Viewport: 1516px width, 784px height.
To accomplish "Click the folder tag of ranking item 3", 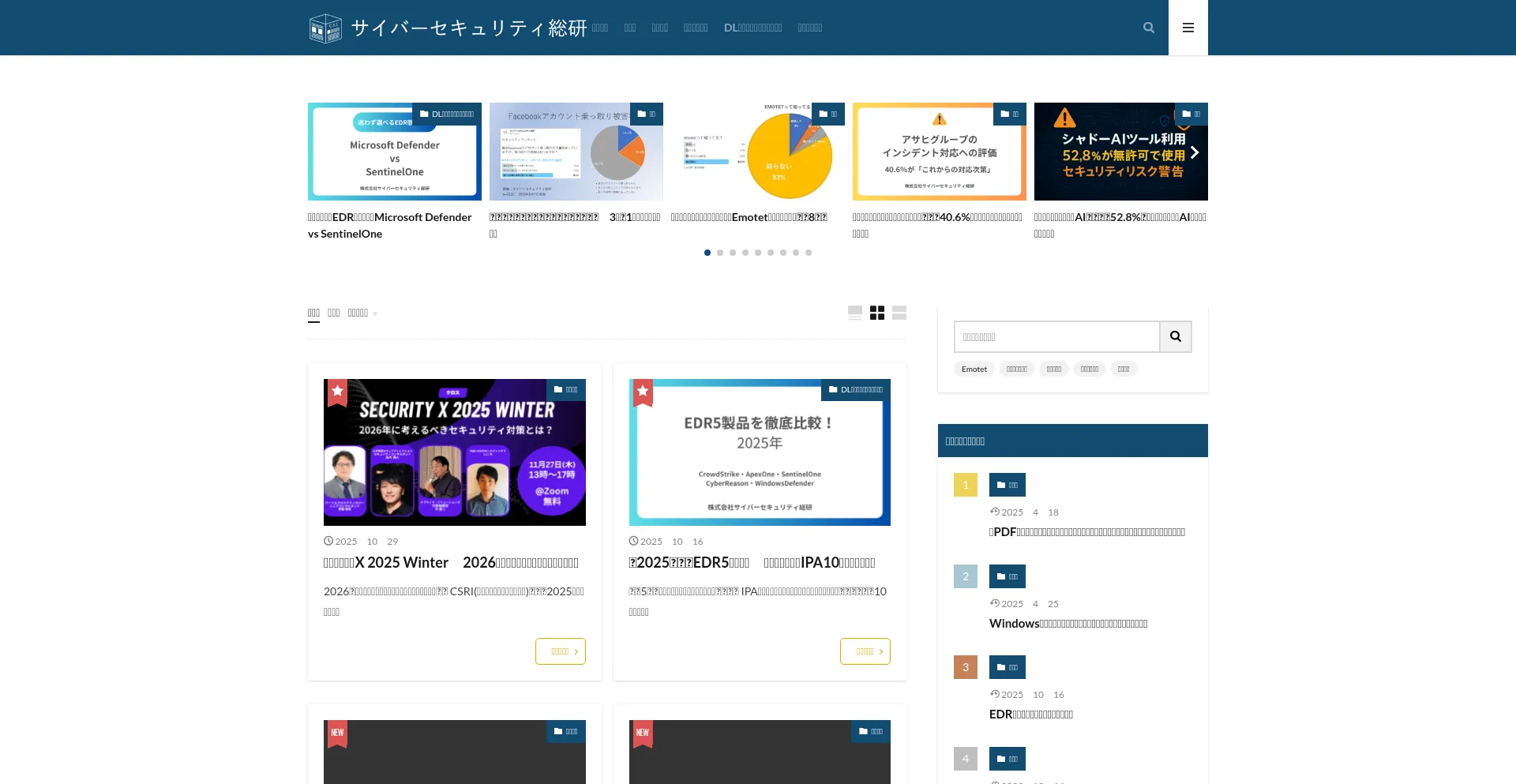I will [1007, 667].
